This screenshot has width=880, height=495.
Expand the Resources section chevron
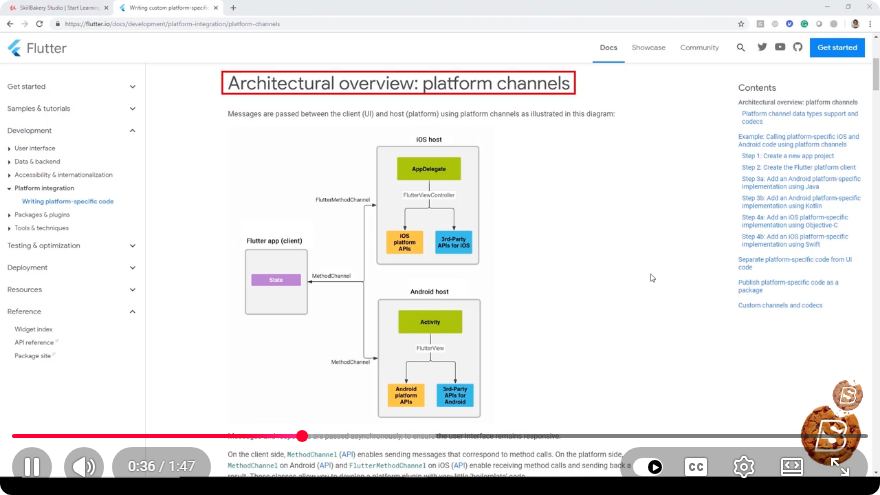[x=132, y=290]
